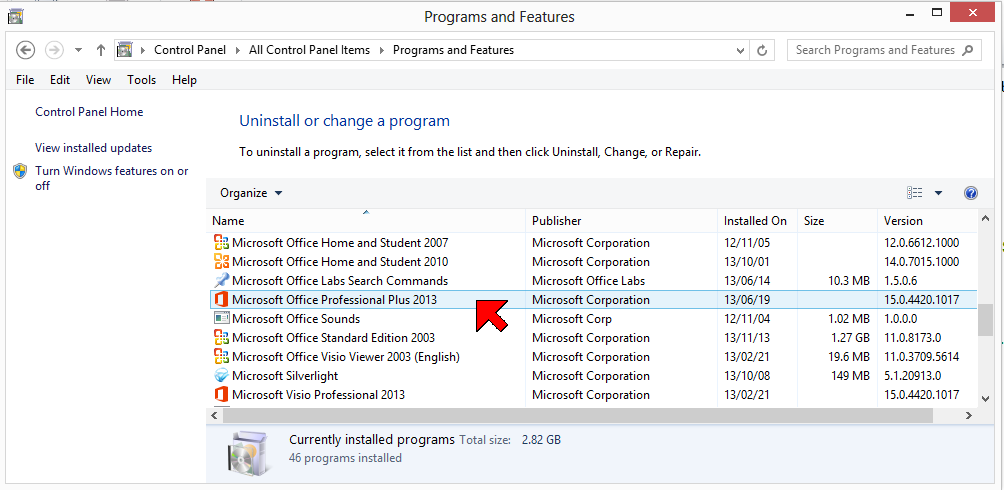The width and height of the screenshot is (1004, 490).
Task: Click the Office Visio Viewer 2003 icon
Action: coord(222,357)
